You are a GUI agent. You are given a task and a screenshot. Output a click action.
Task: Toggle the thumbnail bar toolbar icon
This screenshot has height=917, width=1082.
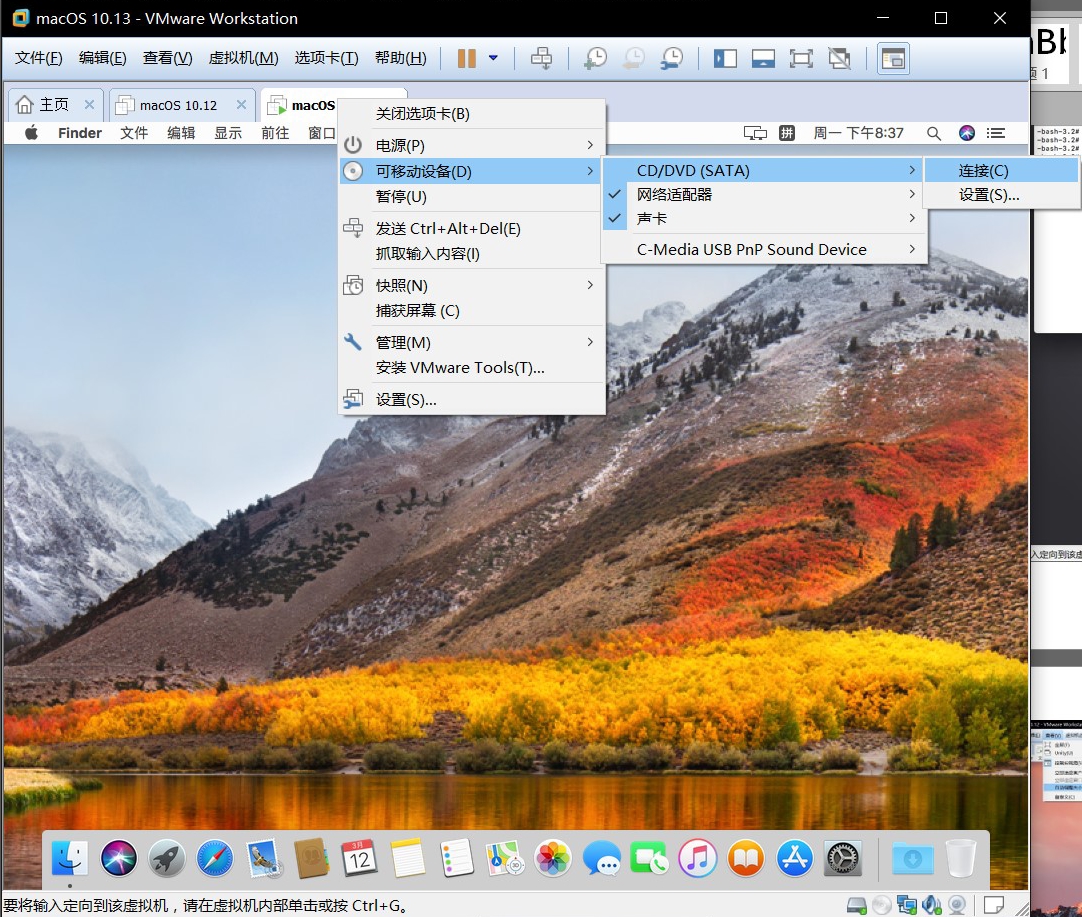(763, 59)
